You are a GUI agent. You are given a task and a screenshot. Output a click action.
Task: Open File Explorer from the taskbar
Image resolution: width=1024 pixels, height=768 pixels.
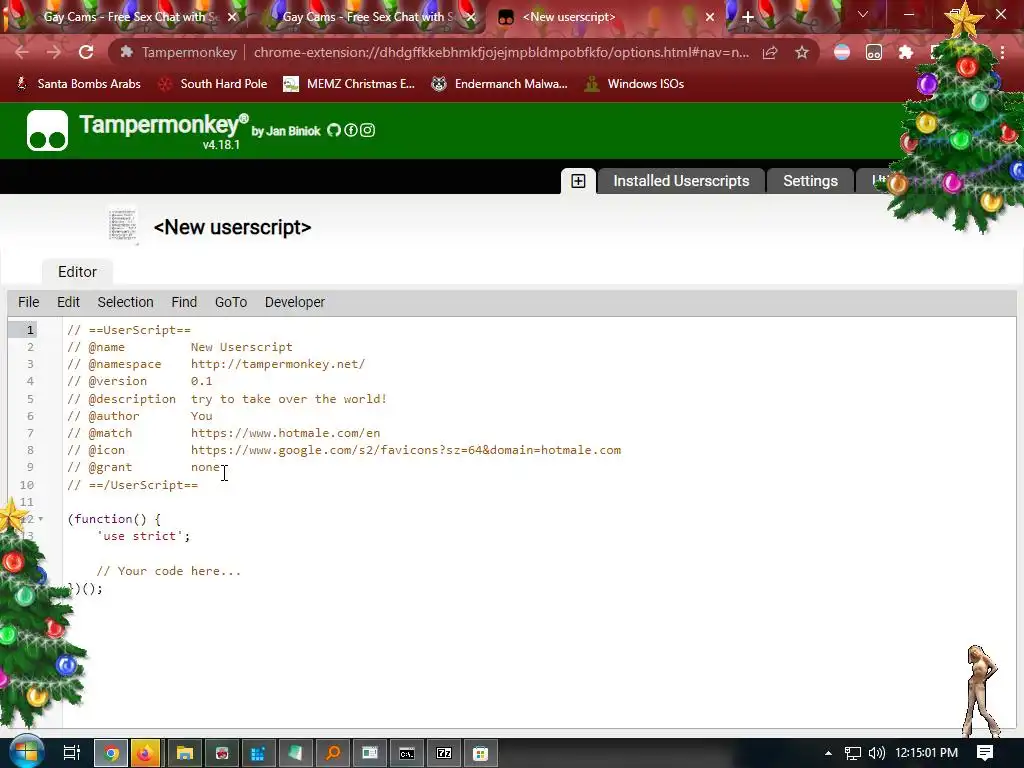click(185, 753)
